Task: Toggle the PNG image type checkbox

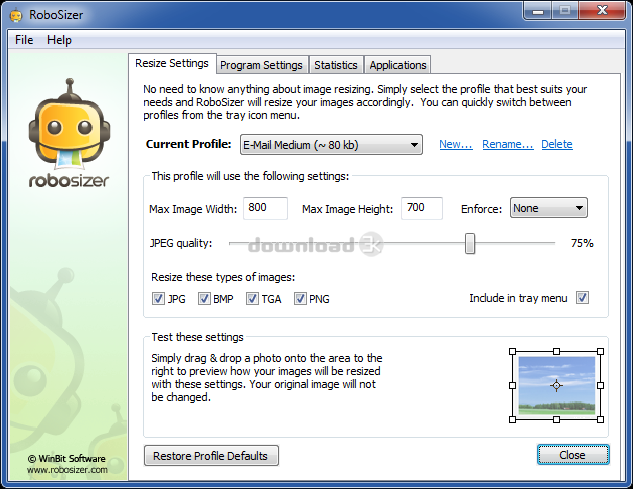Action: [300, 298]
